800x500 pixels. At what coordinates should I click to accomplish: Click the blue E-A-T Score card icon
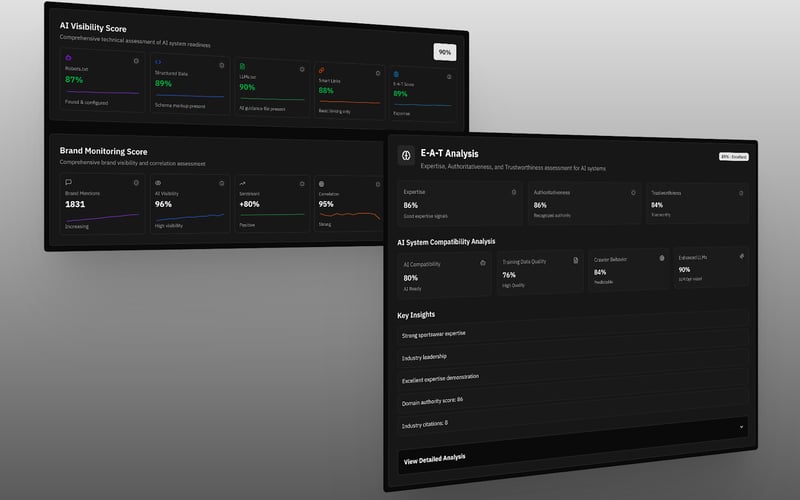(x=396, y=74)
